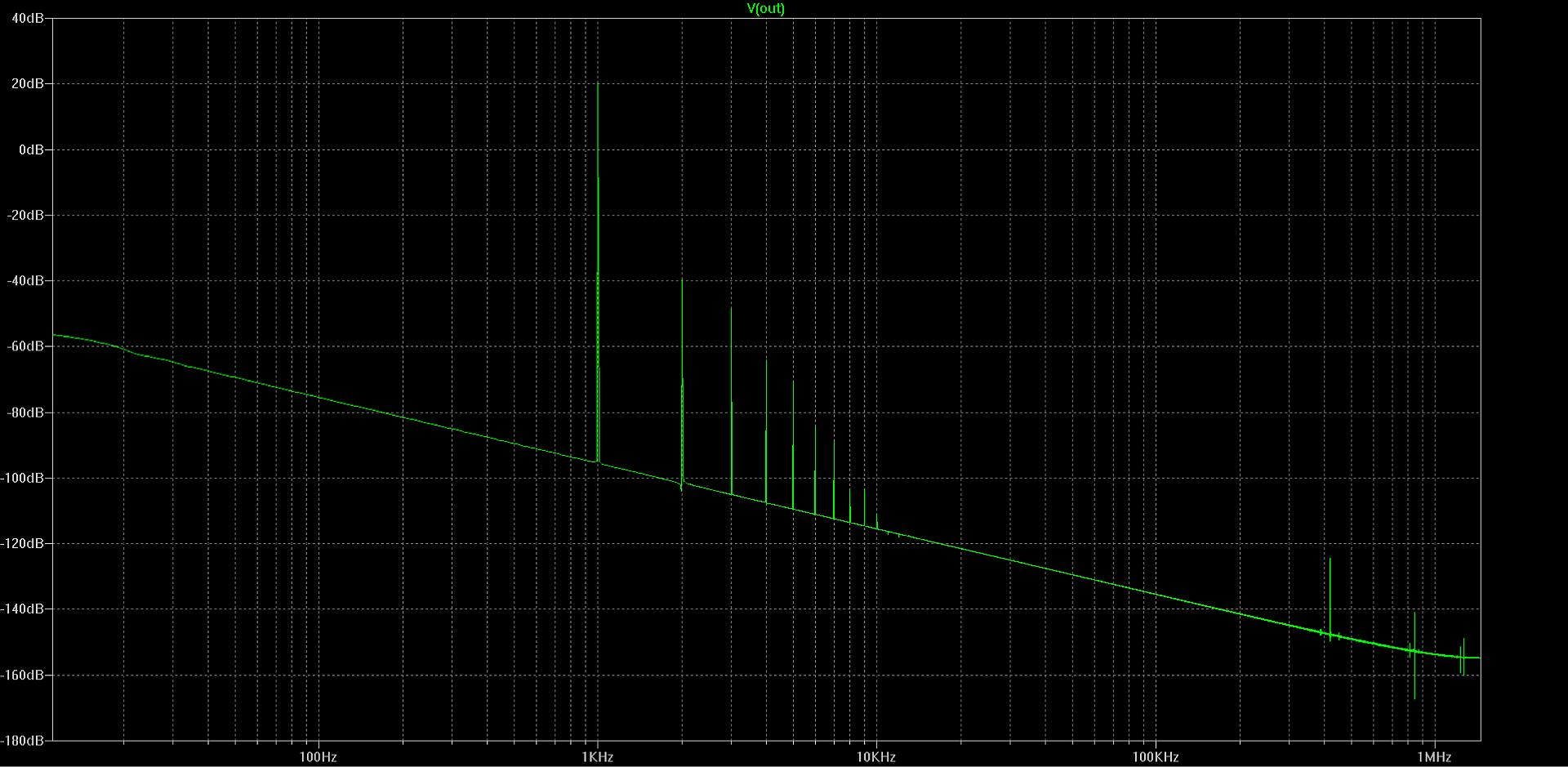Image resolution: width=1568 pixels, height=767 pixels.
Task: Click the 100KHz frequency axis label
Action: pos(1155,756)
